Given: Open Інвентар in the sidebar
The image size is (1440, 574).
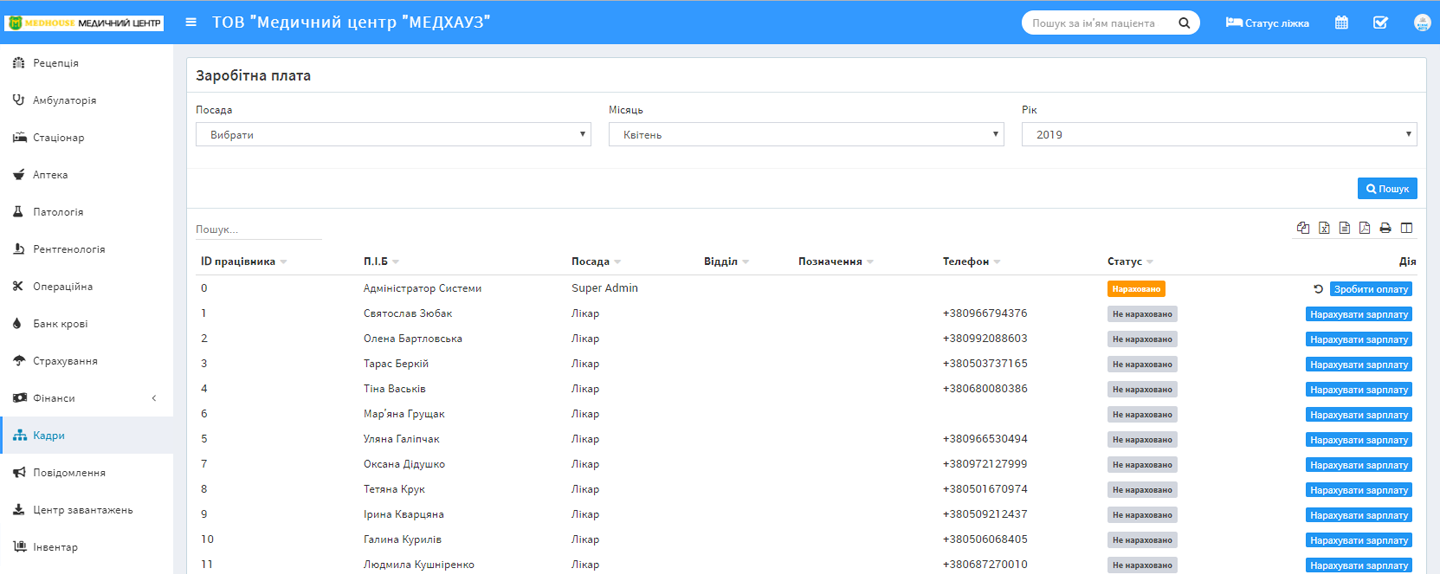Looking at the screenshot, I should (x=86, y=547).
